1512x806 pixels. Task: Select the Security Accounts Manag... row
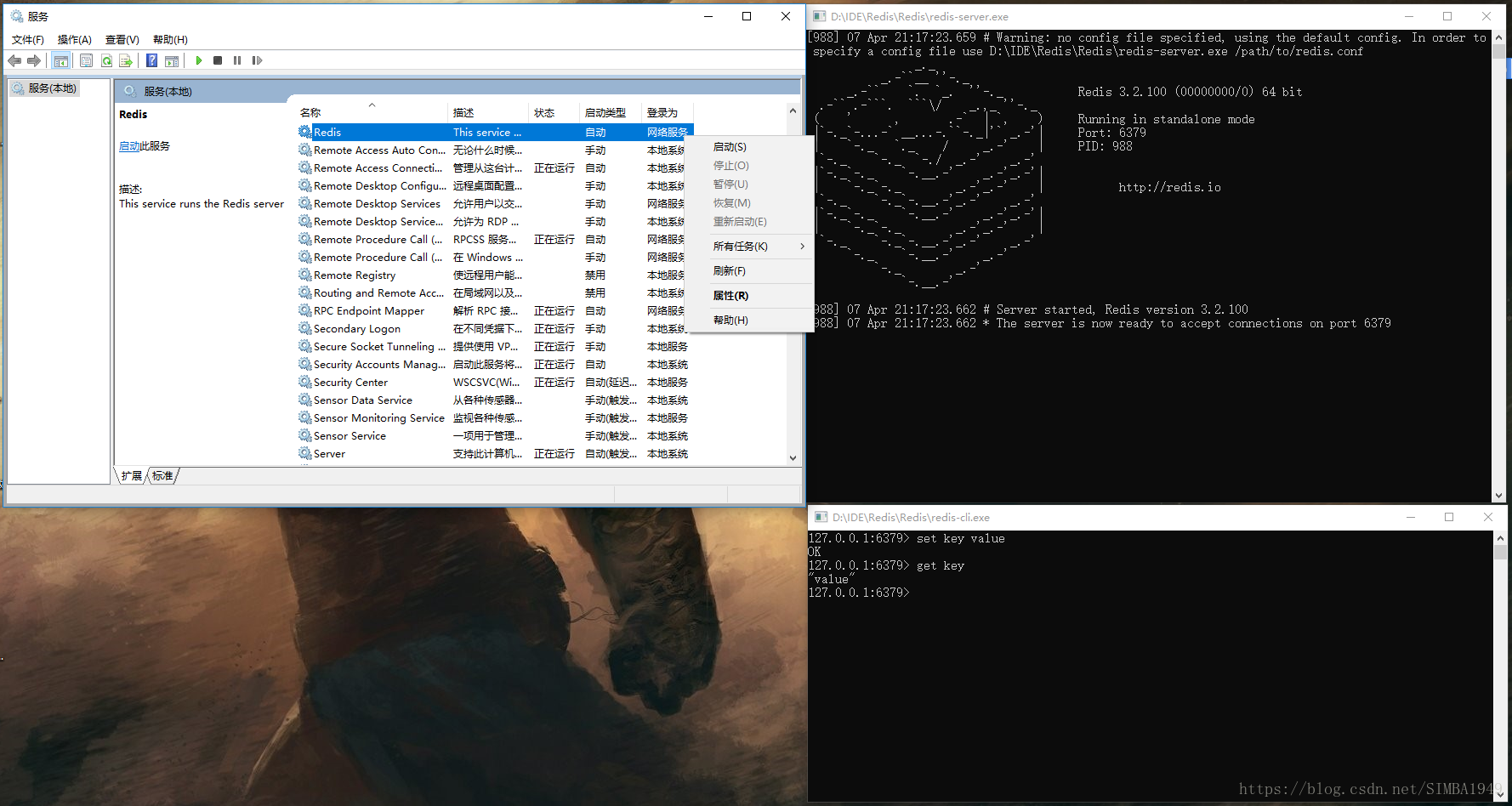[495, 365]
